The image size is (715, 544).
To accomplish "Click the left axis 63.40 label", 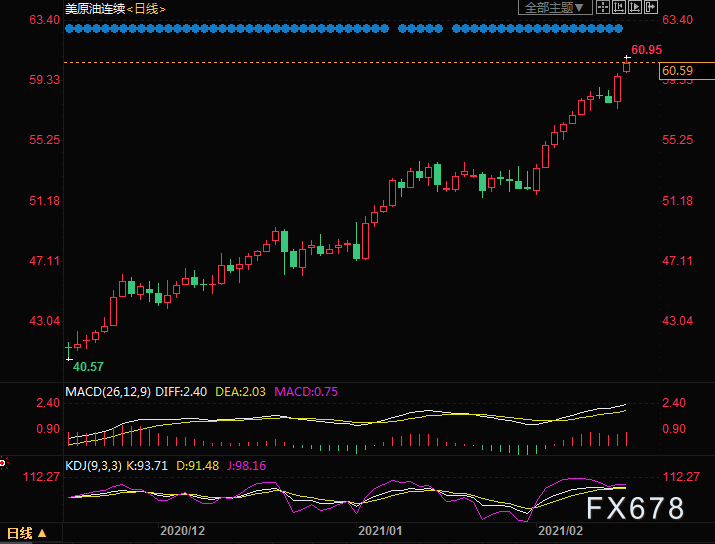I will pos(45,20).
